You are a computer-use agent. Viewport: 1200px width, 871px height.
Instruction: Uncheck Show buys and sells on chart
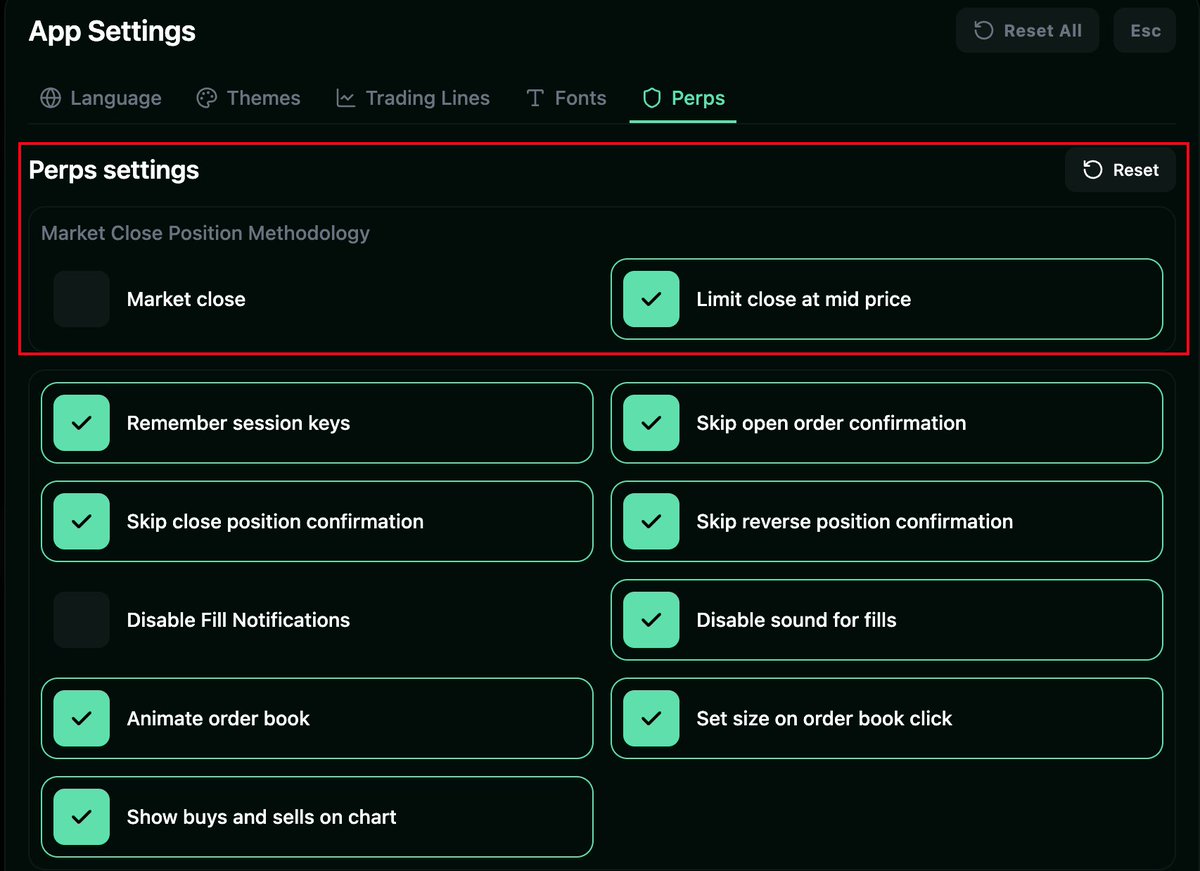(x=82, y=817)
